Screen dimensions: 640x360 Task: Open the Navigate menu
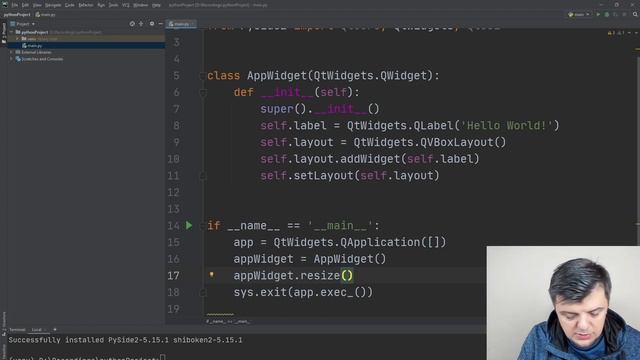53,5
